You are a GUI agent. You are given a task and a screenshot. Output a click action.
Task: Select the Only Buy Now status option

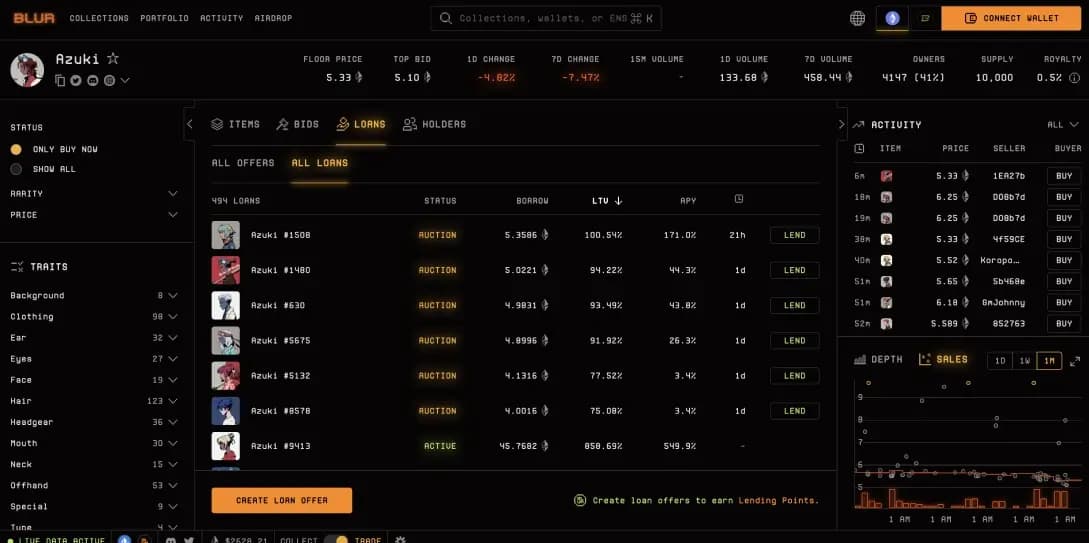coord(54,149)
